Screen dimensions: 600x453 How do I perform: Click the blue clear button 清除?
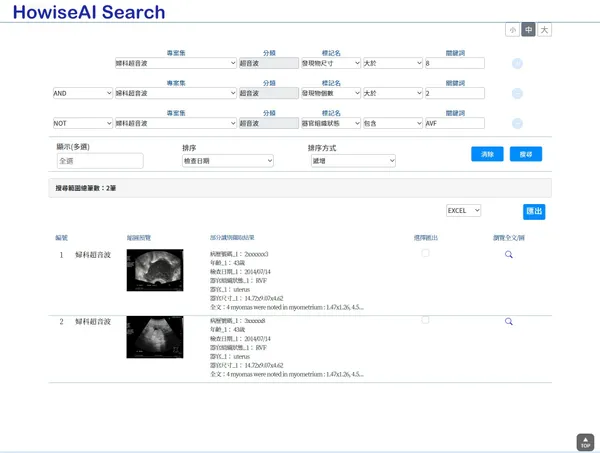(x=487, y=154)
